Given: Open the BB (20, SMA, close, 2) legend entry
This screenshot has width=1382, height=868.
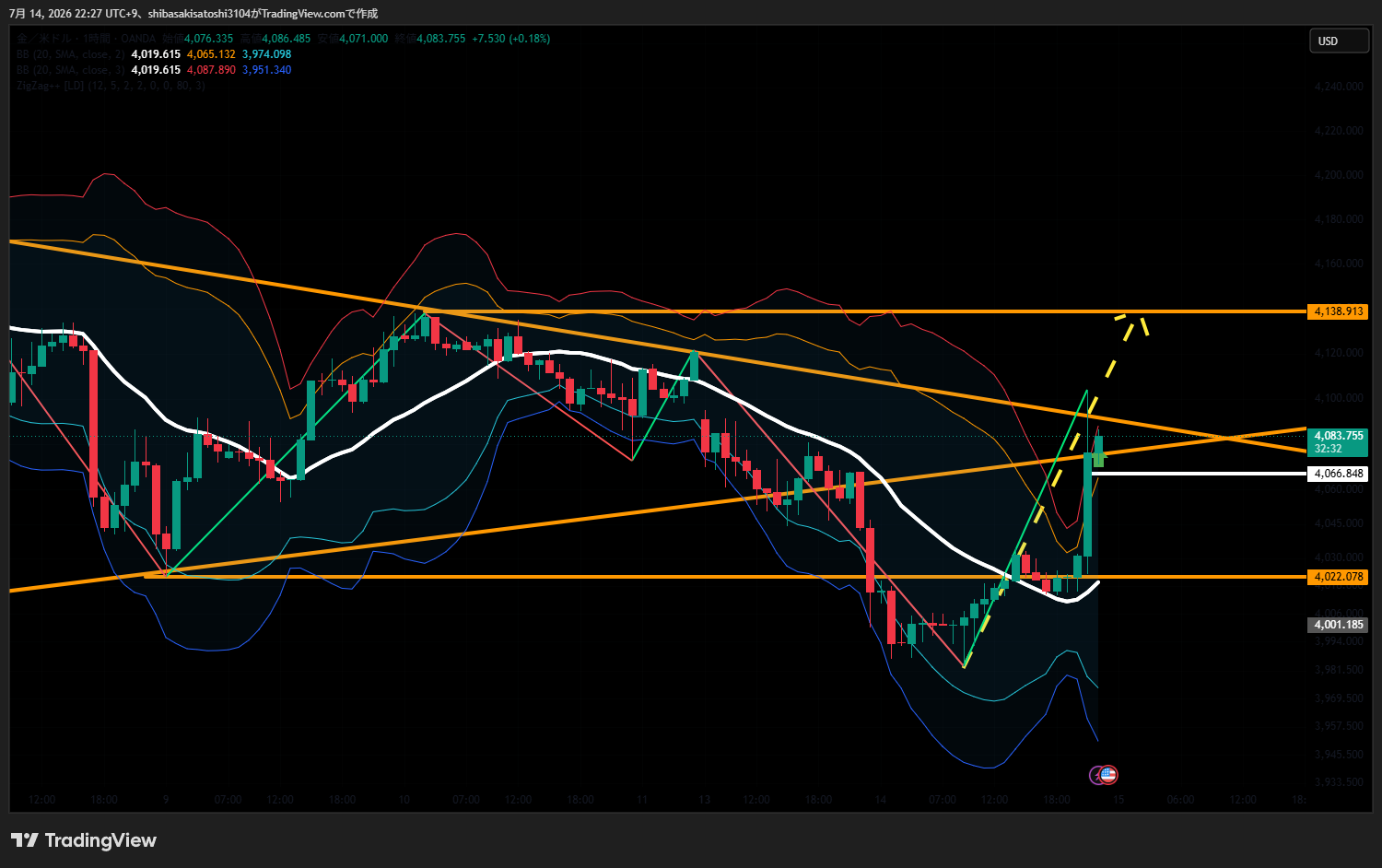Looking at the screenshot, I should point(71,54).
